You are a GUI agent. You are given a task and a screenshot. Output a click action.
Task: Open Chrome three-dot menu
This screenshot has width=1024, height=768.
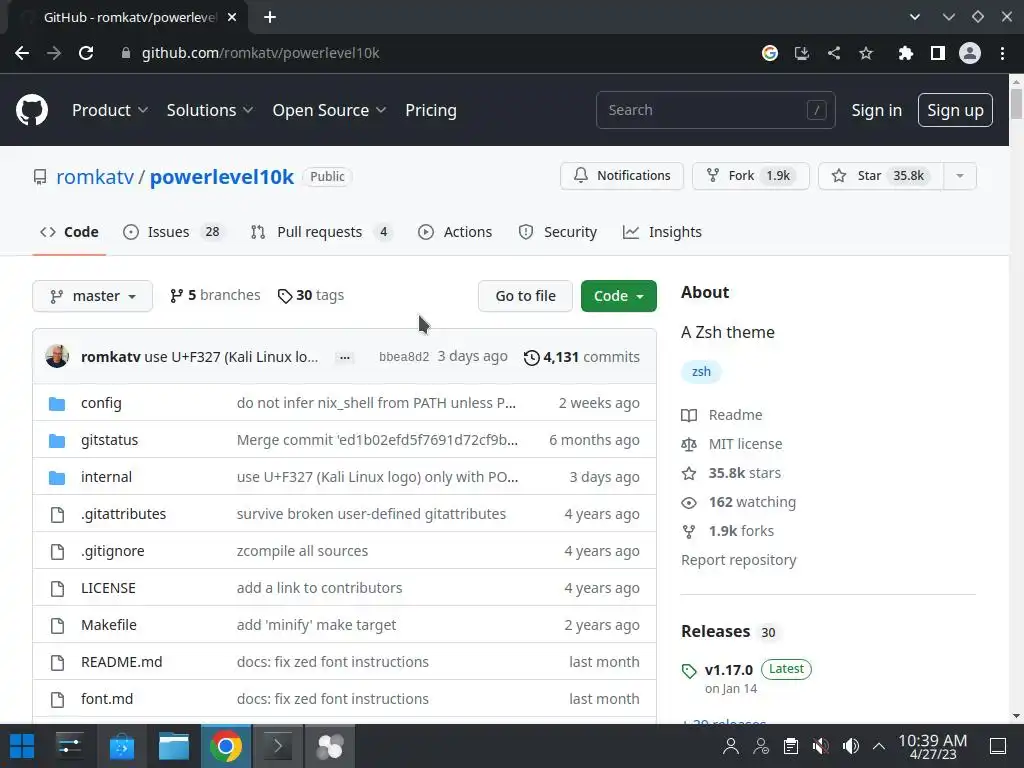click(x=1002, y=53)
